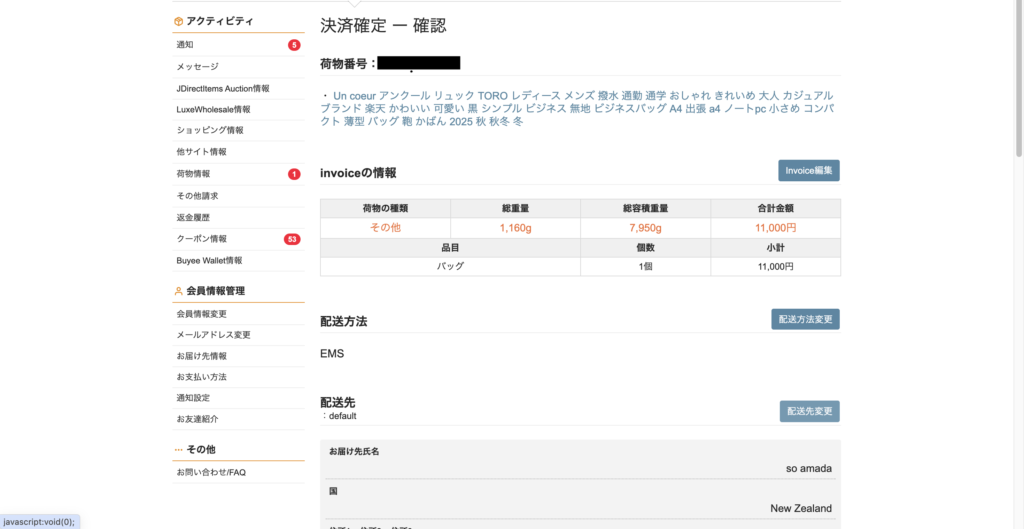Image resolution: width=1024 pixels, height=529 pixels.
Task: Click the red 5 notification badge
Action: click(x=294, y=45)
